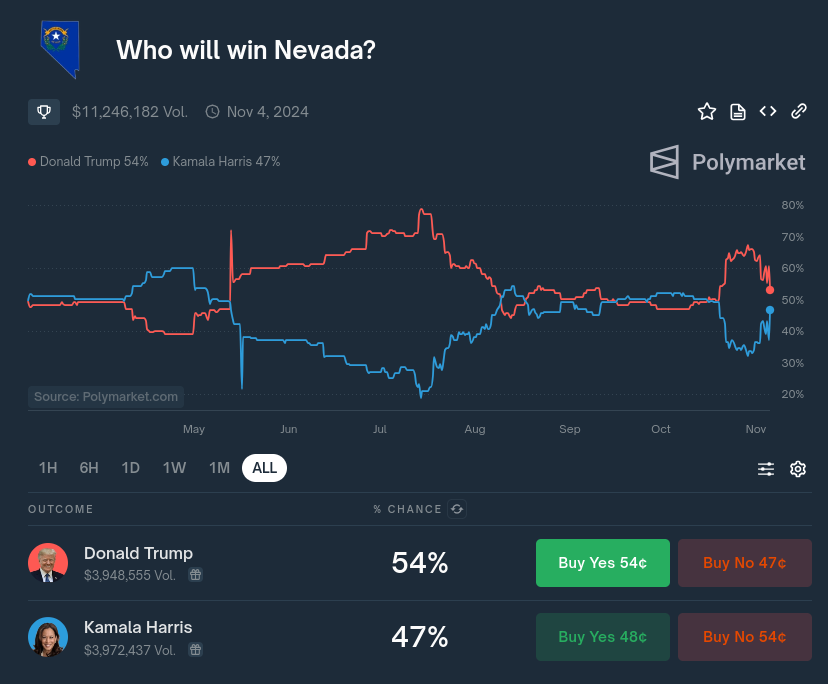Screen dimensions: 828x684
Task: Switch chart range to 1H
Action: (48, 468)
